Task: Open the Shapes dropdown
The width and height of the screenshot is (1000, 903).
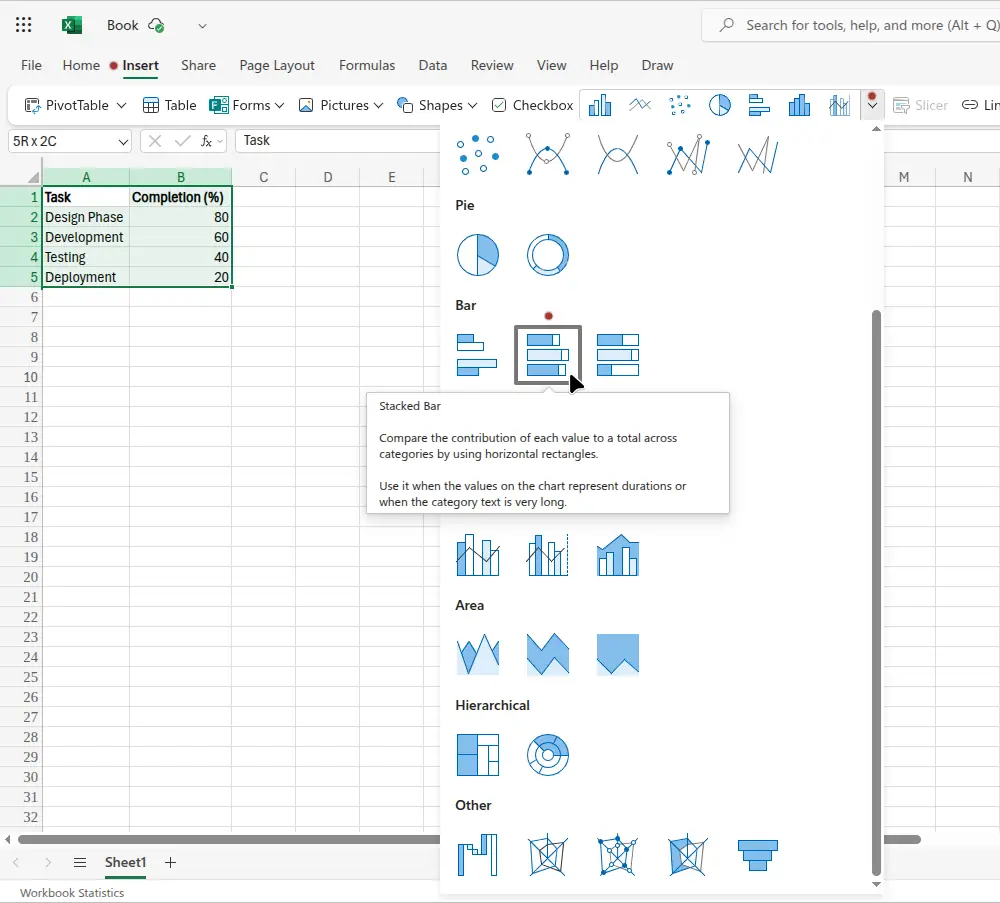Action: (x=437, y=104)
